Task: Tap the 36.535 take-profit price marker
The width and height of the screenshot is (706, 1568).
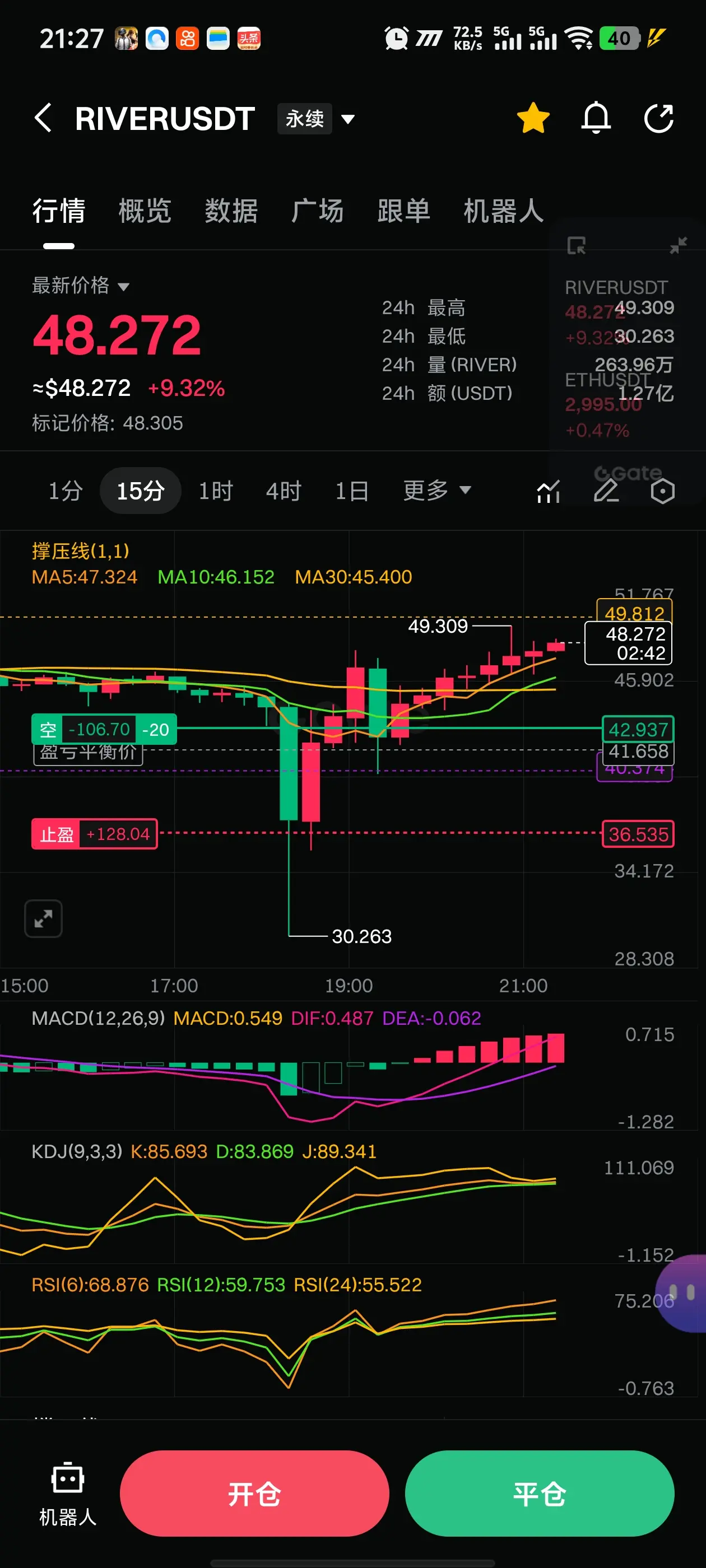Action: click(638, 834)
